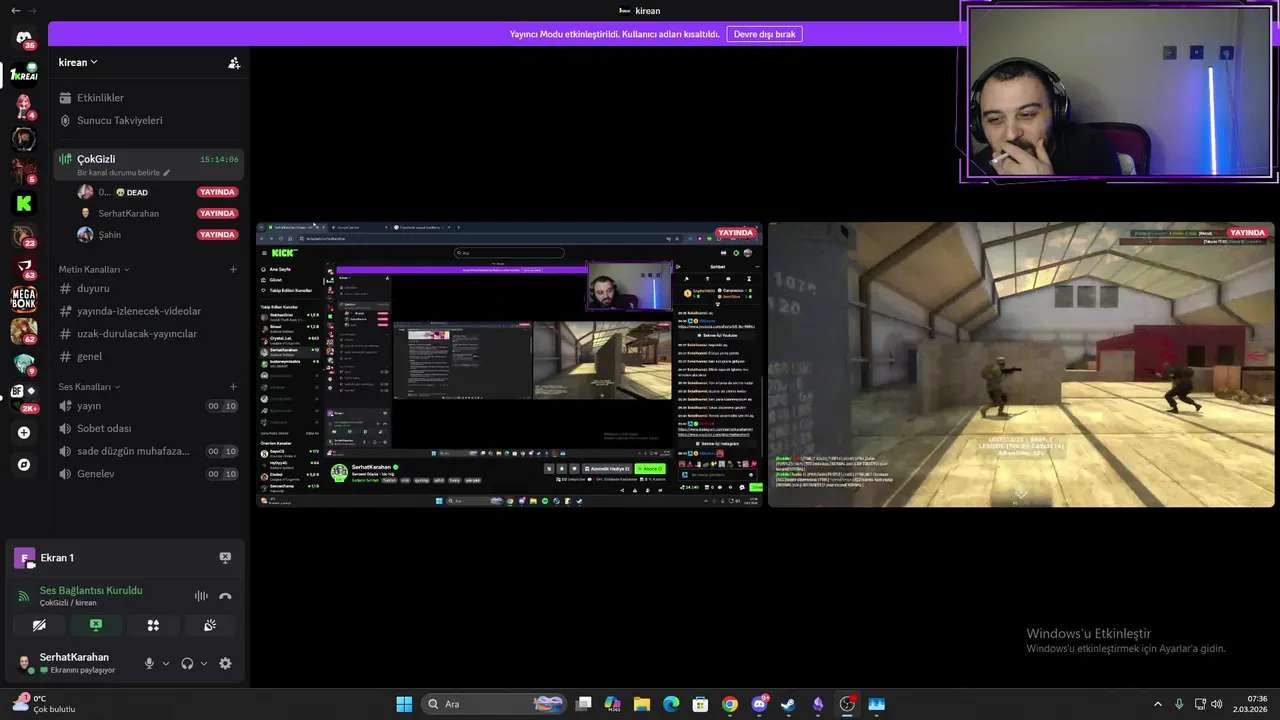Click the Add a Server plus icon
Viewport: 1280px width, 720px height.
pyautogui.click(x=24, y=433)
